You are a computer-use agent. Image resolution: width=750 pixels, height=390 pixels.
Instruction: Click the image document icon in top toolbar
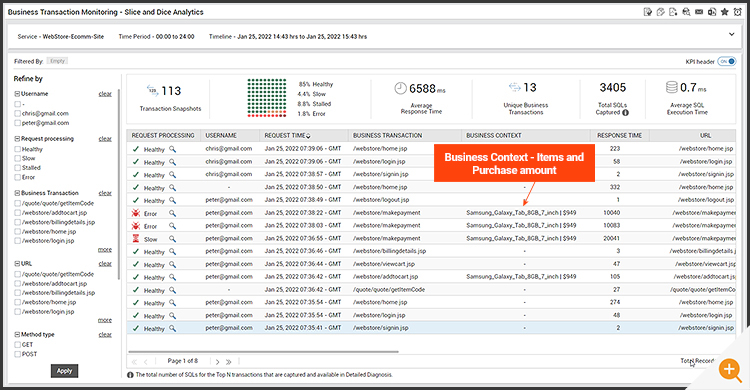click(x=673, y=12)
